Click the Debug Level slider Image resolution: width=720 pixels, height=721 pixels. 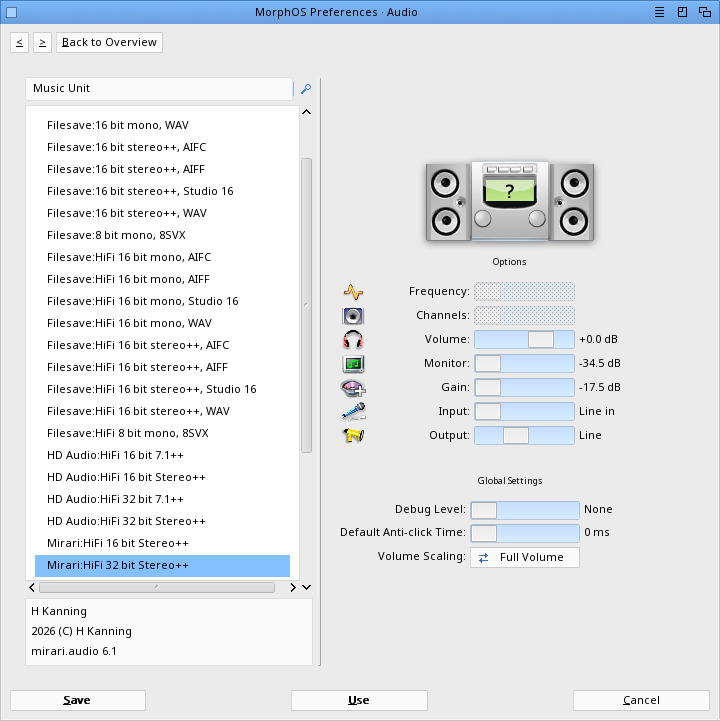click(x=524, y=510)
